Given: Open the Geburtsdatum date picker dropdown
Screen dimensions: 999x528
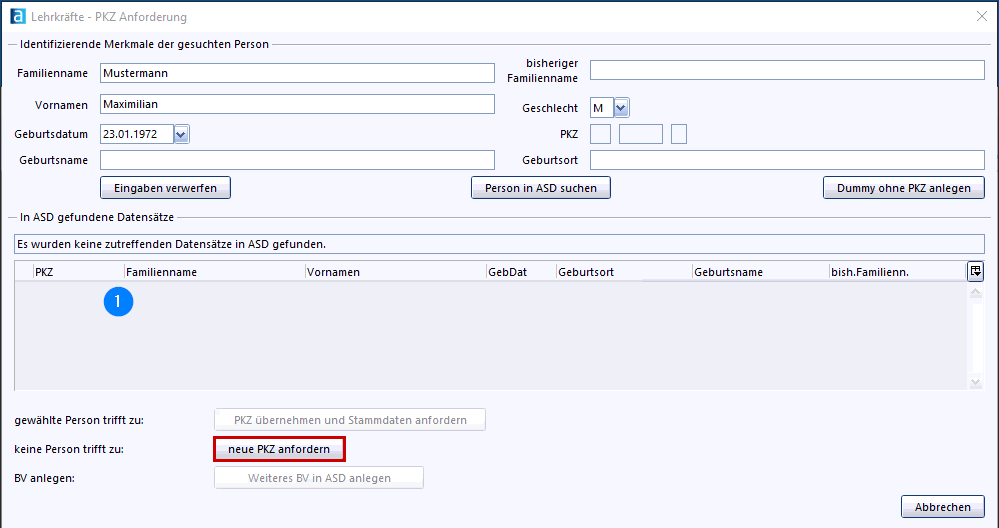Looking at the screenshot, I should pos(181,134).
